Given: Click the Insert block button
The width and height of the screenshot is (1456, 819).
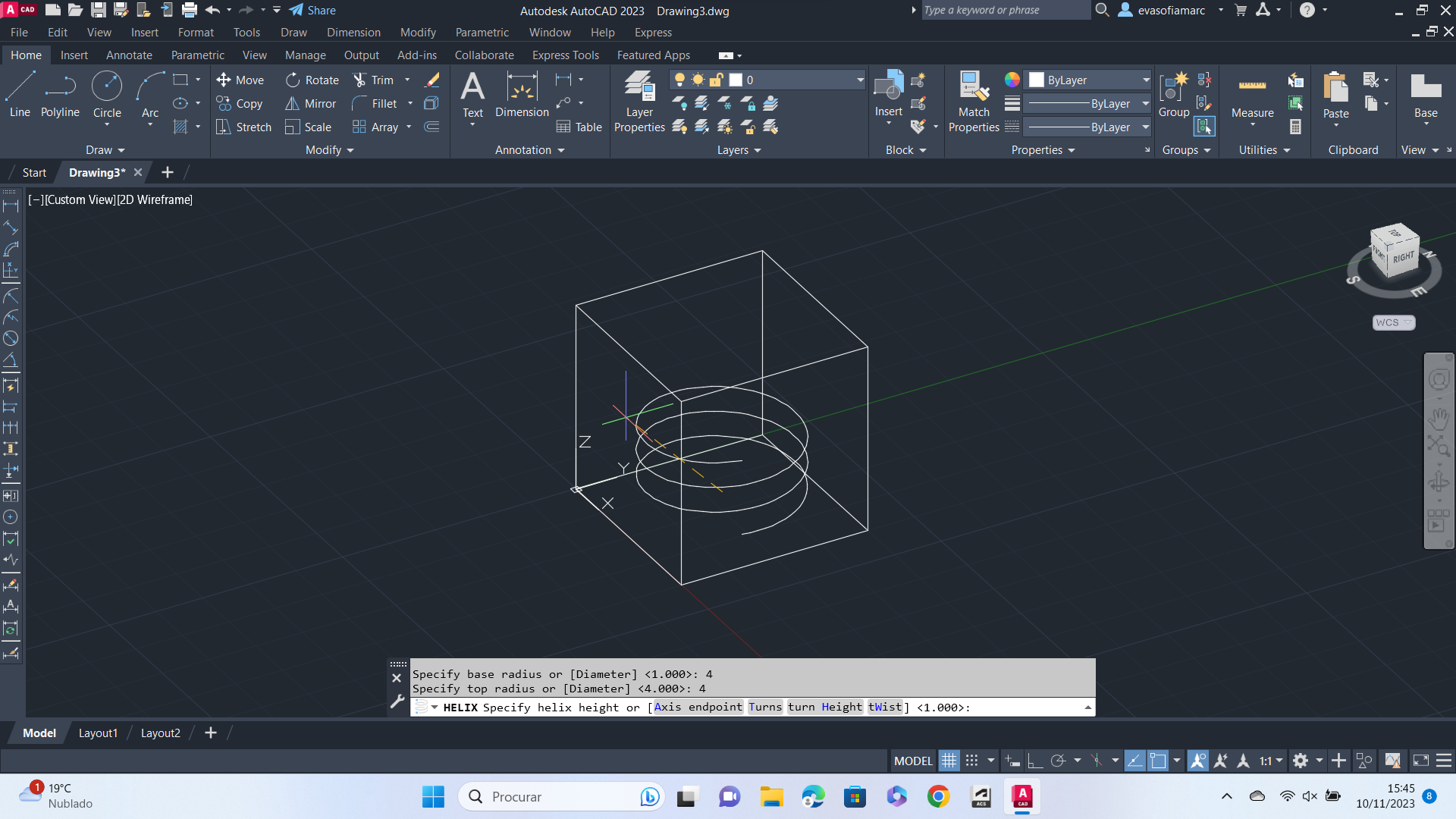Looking at the screenshot, I should click(x=888, y=95).
